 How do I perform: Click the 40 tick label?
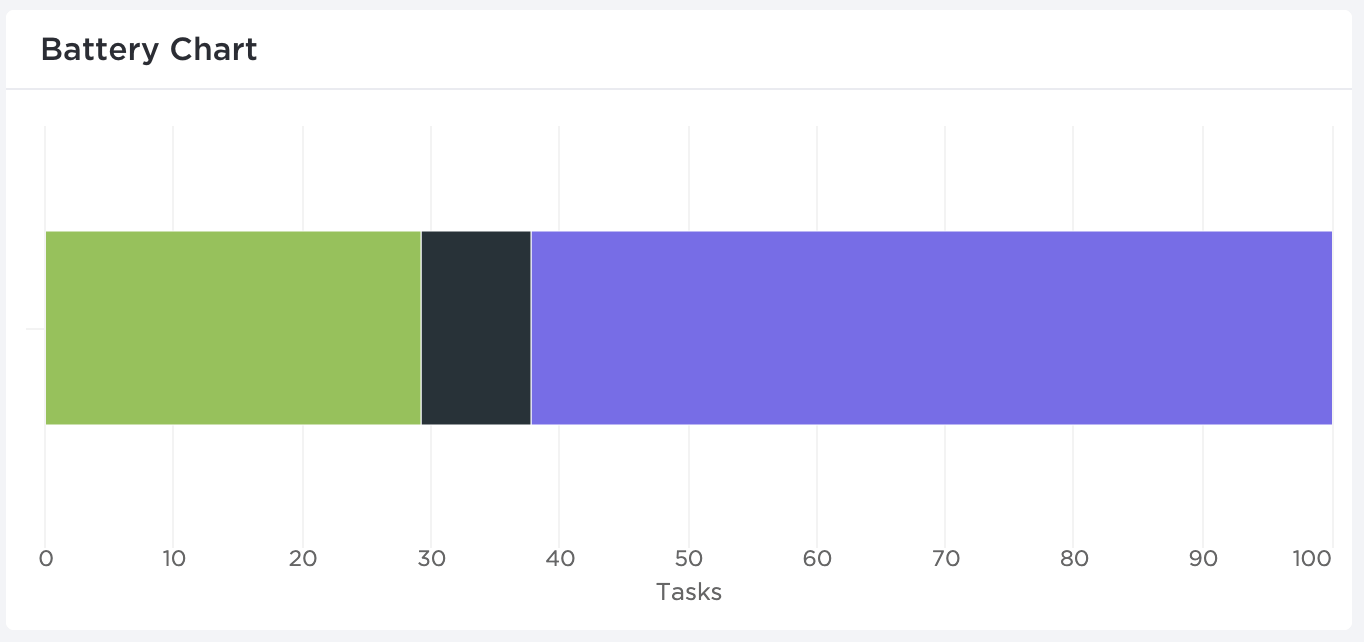560,559
